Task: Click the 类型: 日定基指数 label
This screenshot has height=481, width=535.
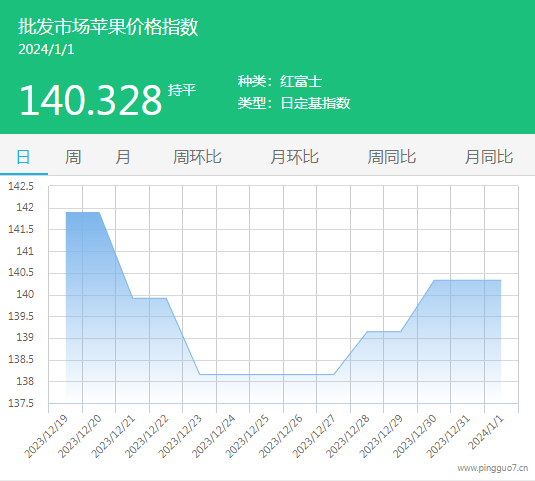Action: pos(294,103)
